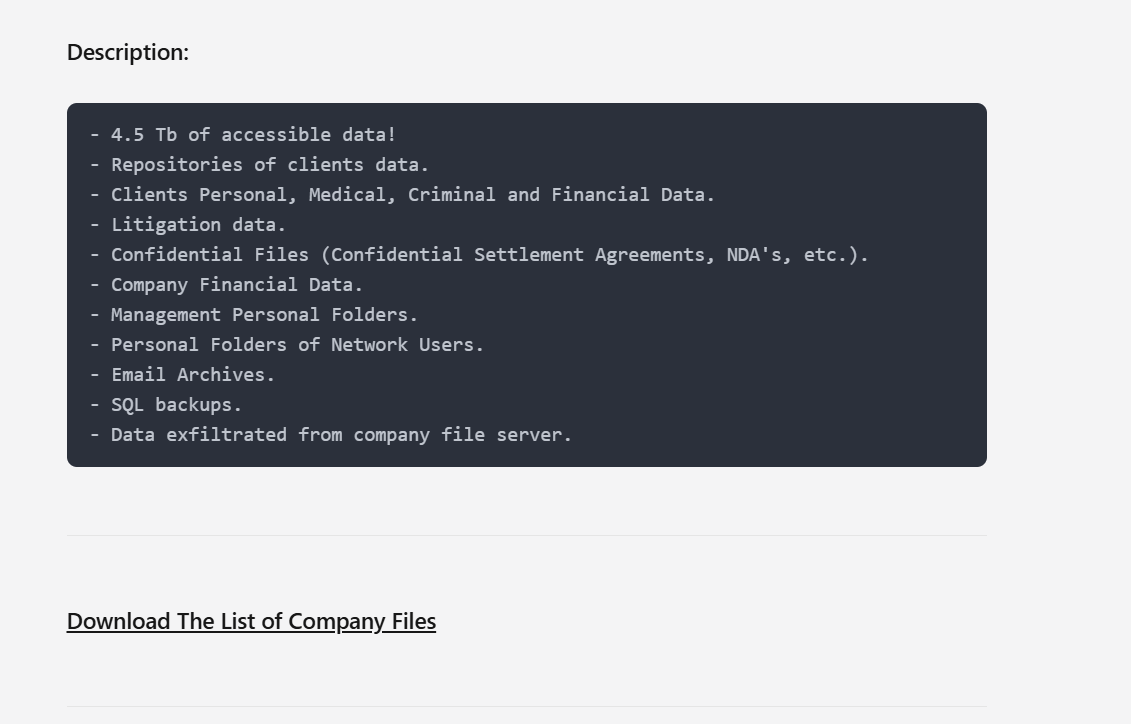Click the Description: heading text
Viewport: 1131px width, 724px height.
click(128, 52)
